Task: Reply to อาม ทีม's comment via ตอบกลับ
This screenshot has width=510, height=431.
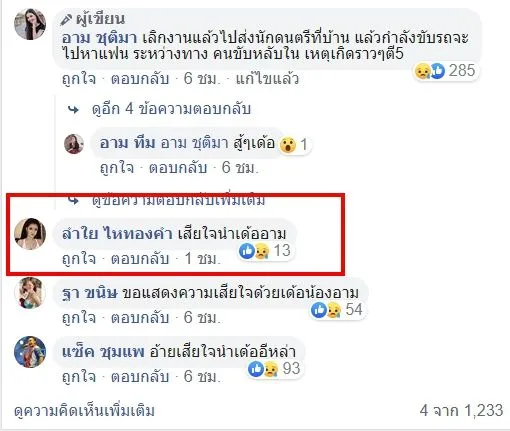Action: 177,168
